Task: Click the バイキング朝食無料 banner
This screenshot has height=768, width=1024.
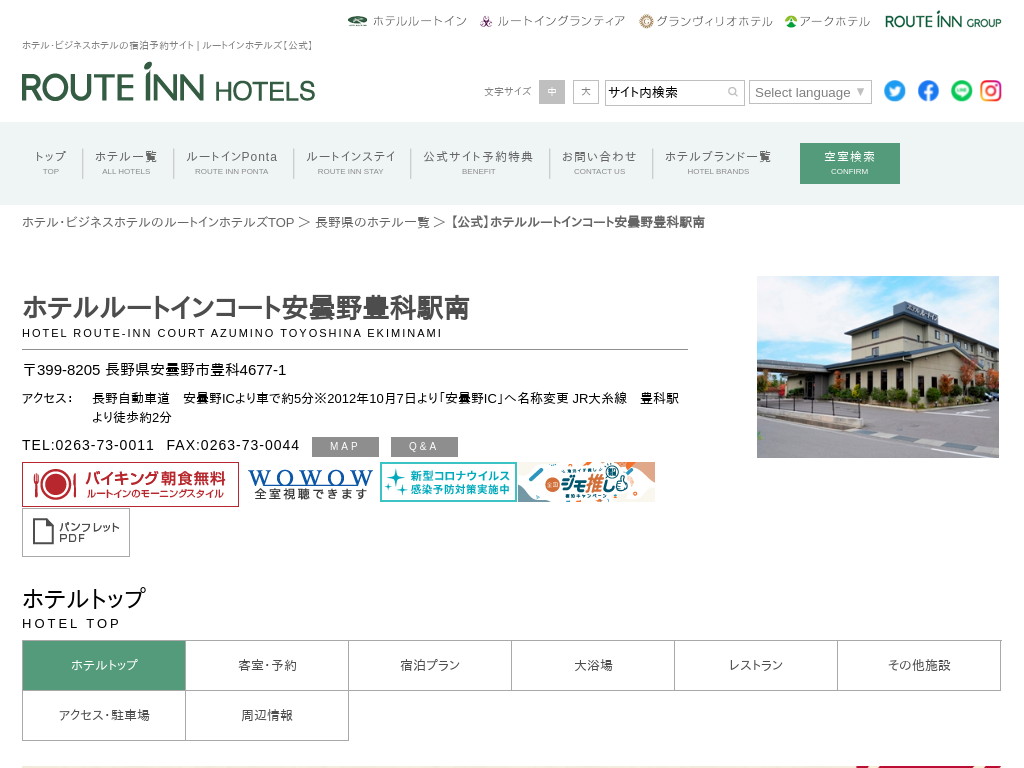Action: [x=131, y=485]
